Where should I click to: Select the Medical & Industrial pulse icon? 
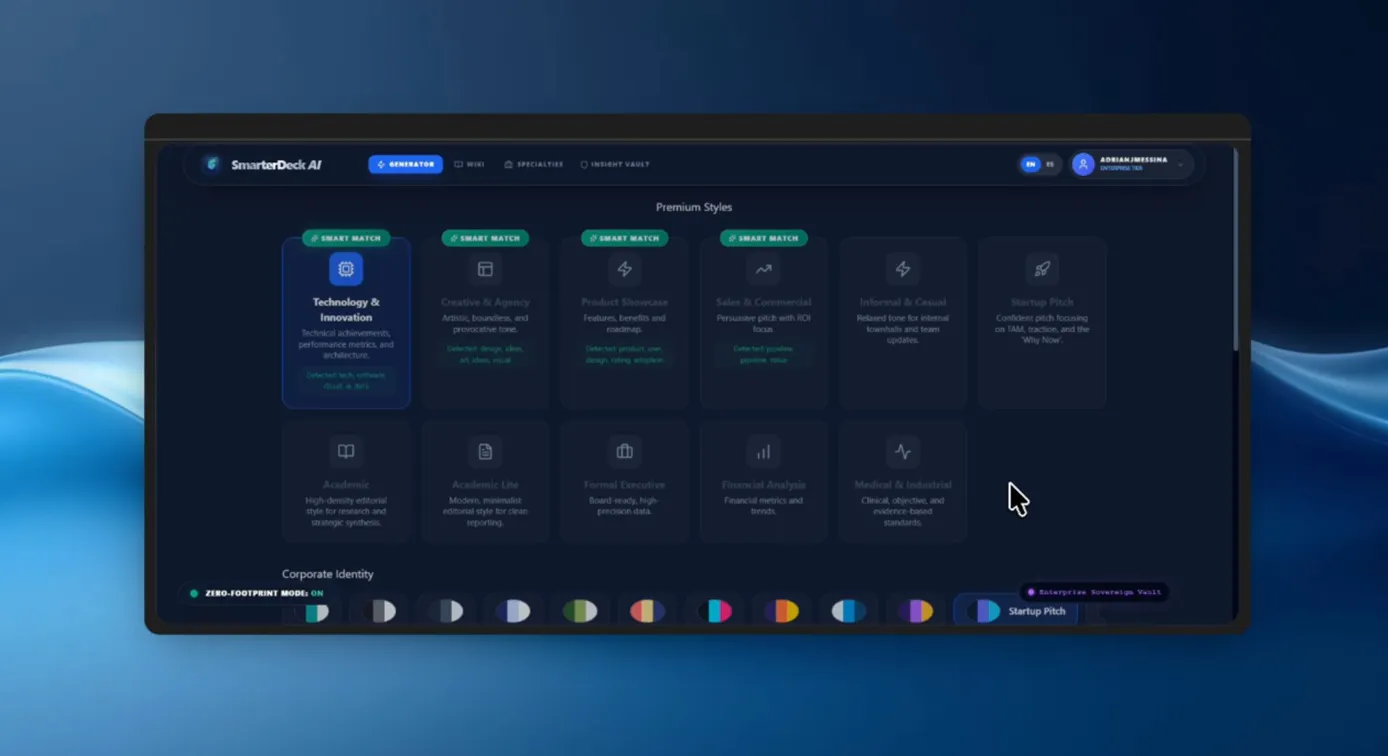click(903, 452)
